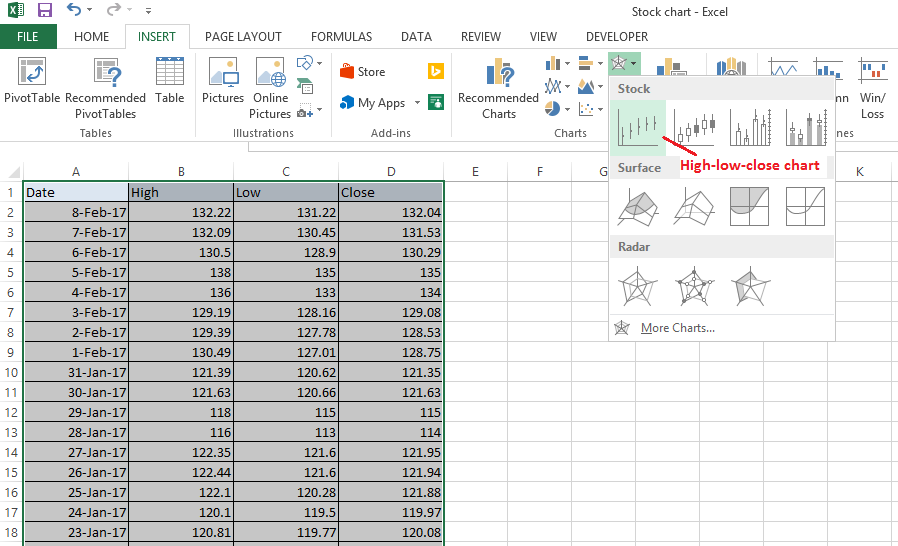Open the Office Store add-ins

pyautogui.click(x=363, y=72)
